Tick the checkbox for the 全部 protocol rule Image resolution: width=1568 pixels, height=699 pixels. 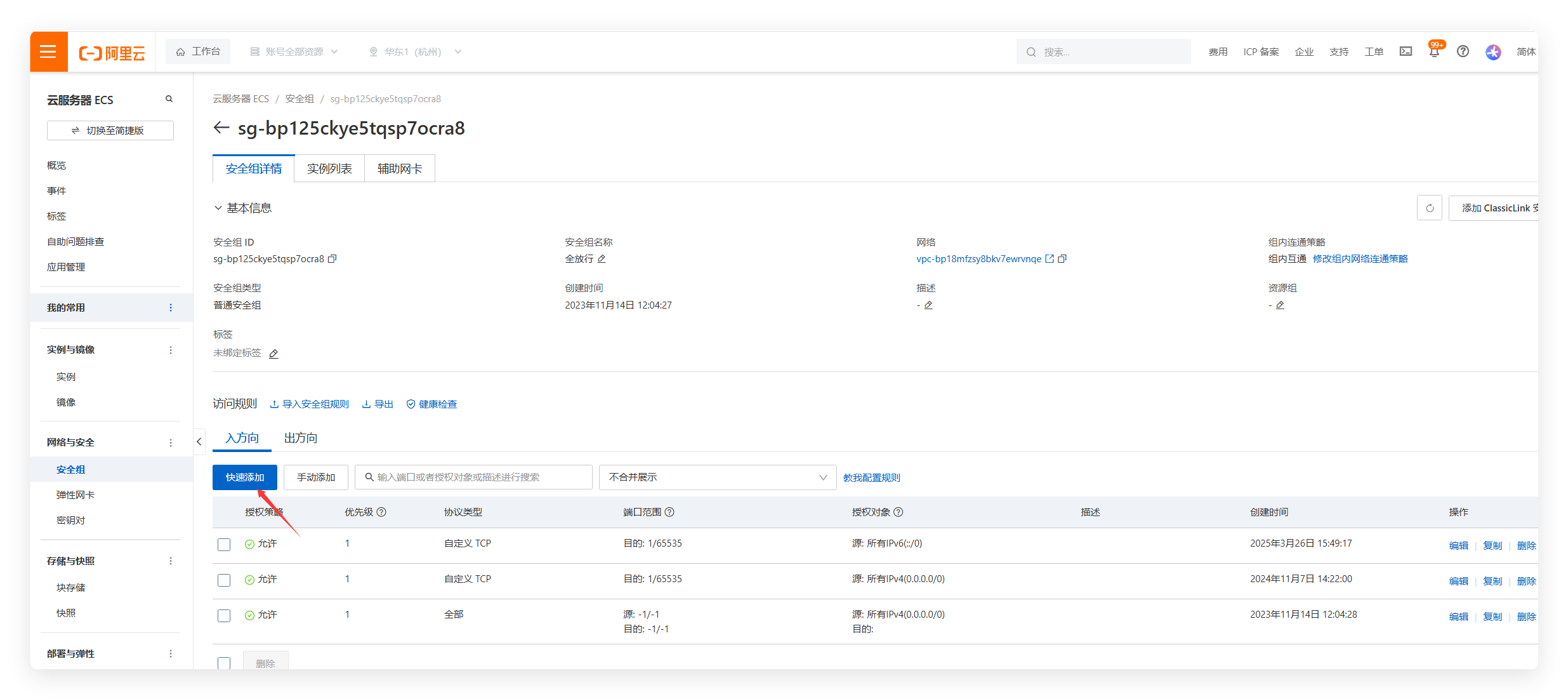pyautogui.click(x=224, y=616)
